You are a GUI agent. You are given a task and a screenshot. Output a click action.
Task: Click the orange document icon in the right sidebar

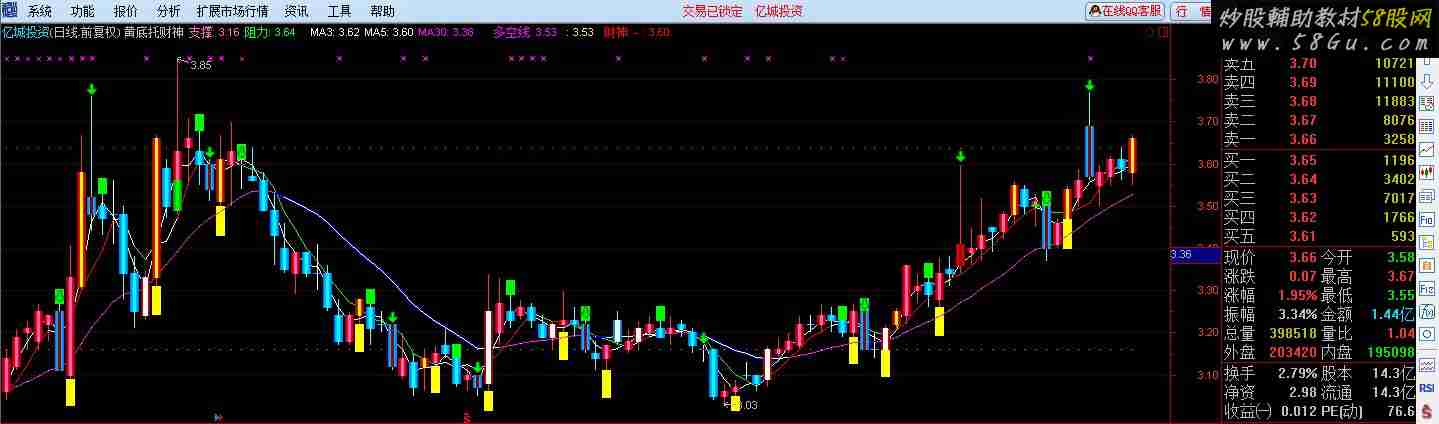[1427, 266]
